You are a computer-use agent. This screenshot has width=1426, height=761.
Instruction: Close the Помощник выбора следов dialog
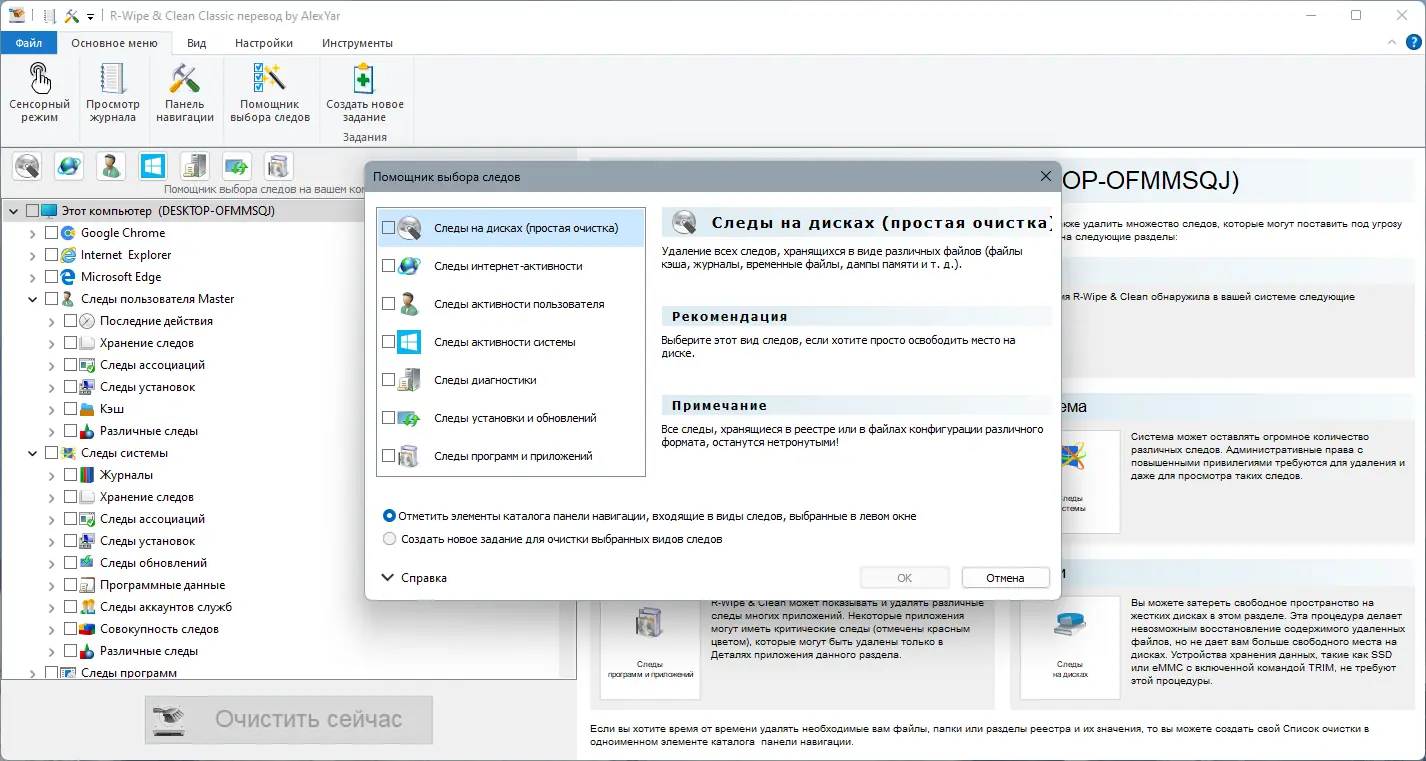coord(1046,176)
